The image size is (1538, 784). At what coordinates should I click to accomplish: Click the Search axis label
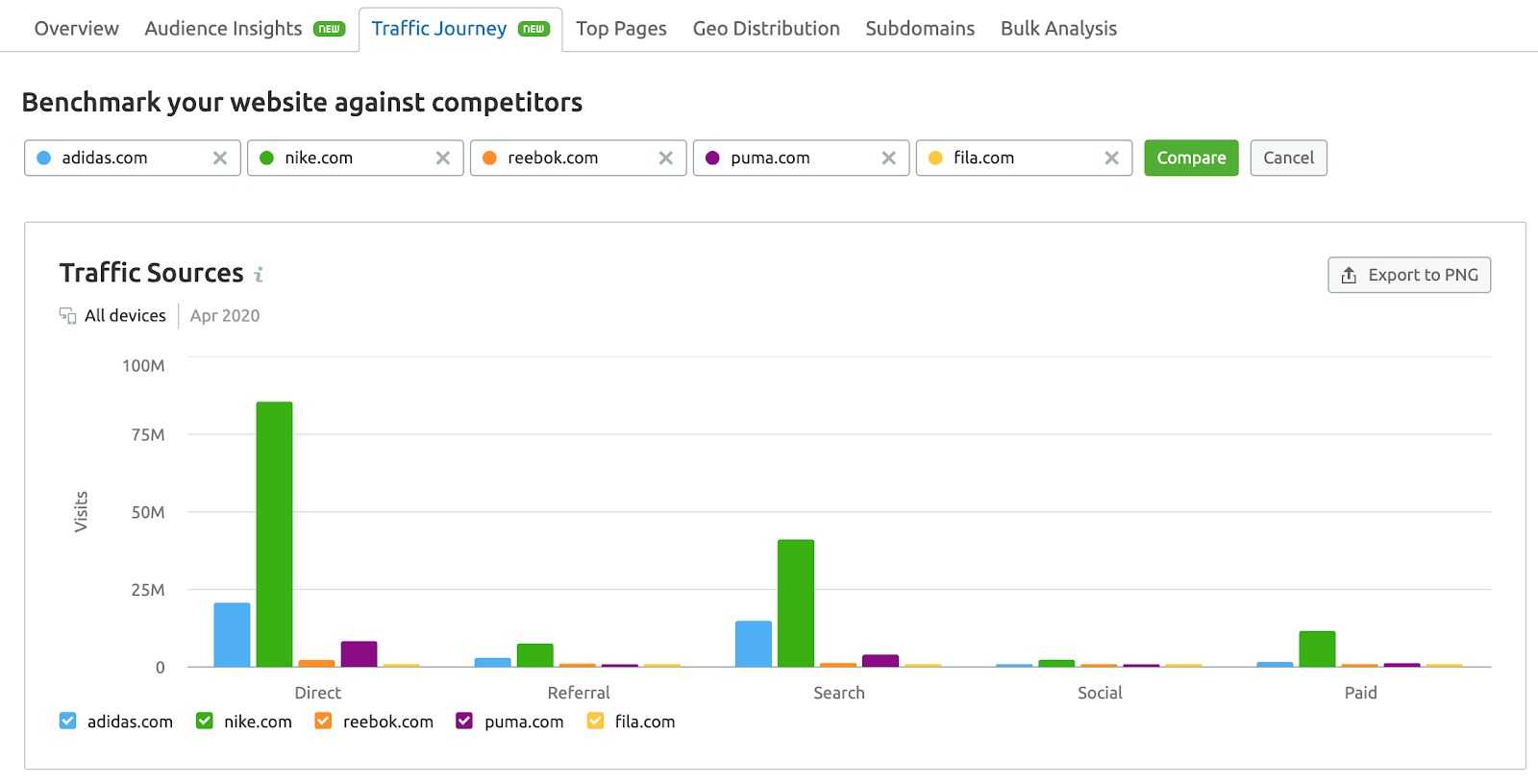pyautogui.click(x=839, y=693)
